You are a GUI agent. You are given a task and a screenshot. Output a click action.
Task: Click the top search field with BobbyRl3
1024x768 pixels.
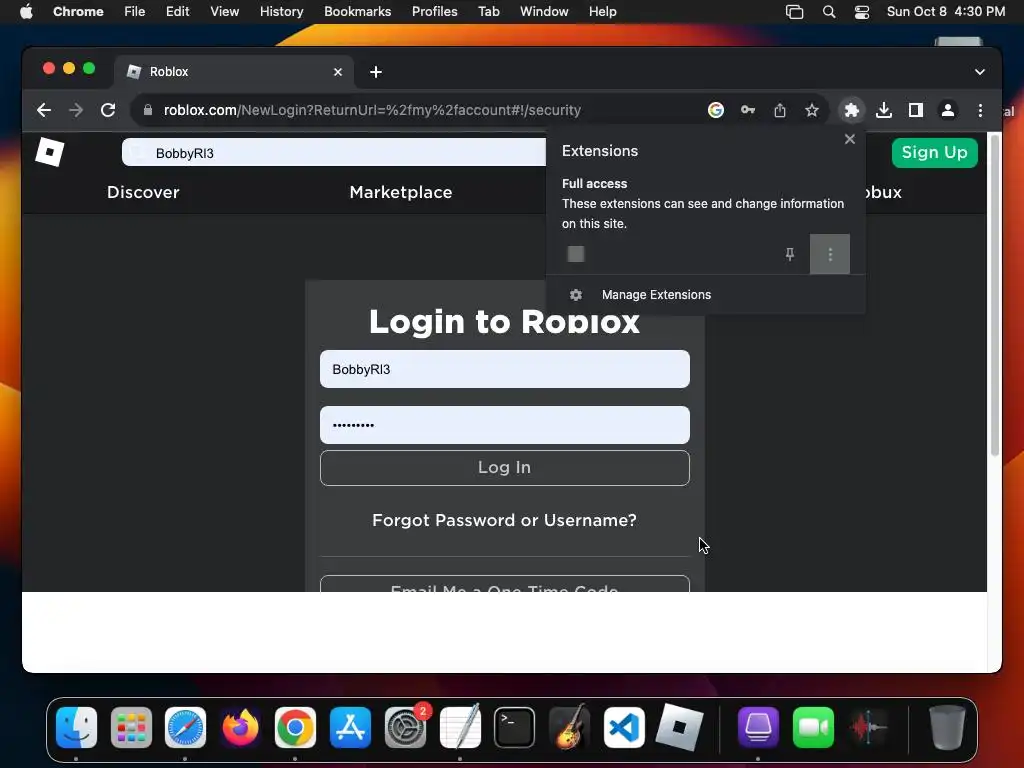point(334,153)
